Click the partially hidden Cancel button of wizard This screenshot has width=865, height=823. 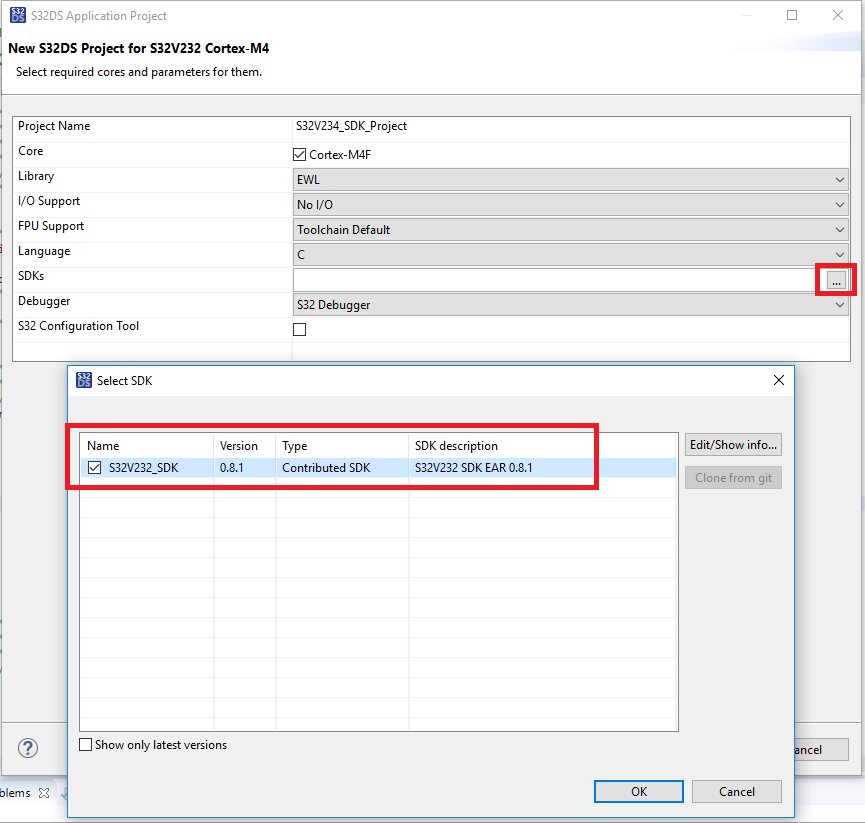pos(821,750)
